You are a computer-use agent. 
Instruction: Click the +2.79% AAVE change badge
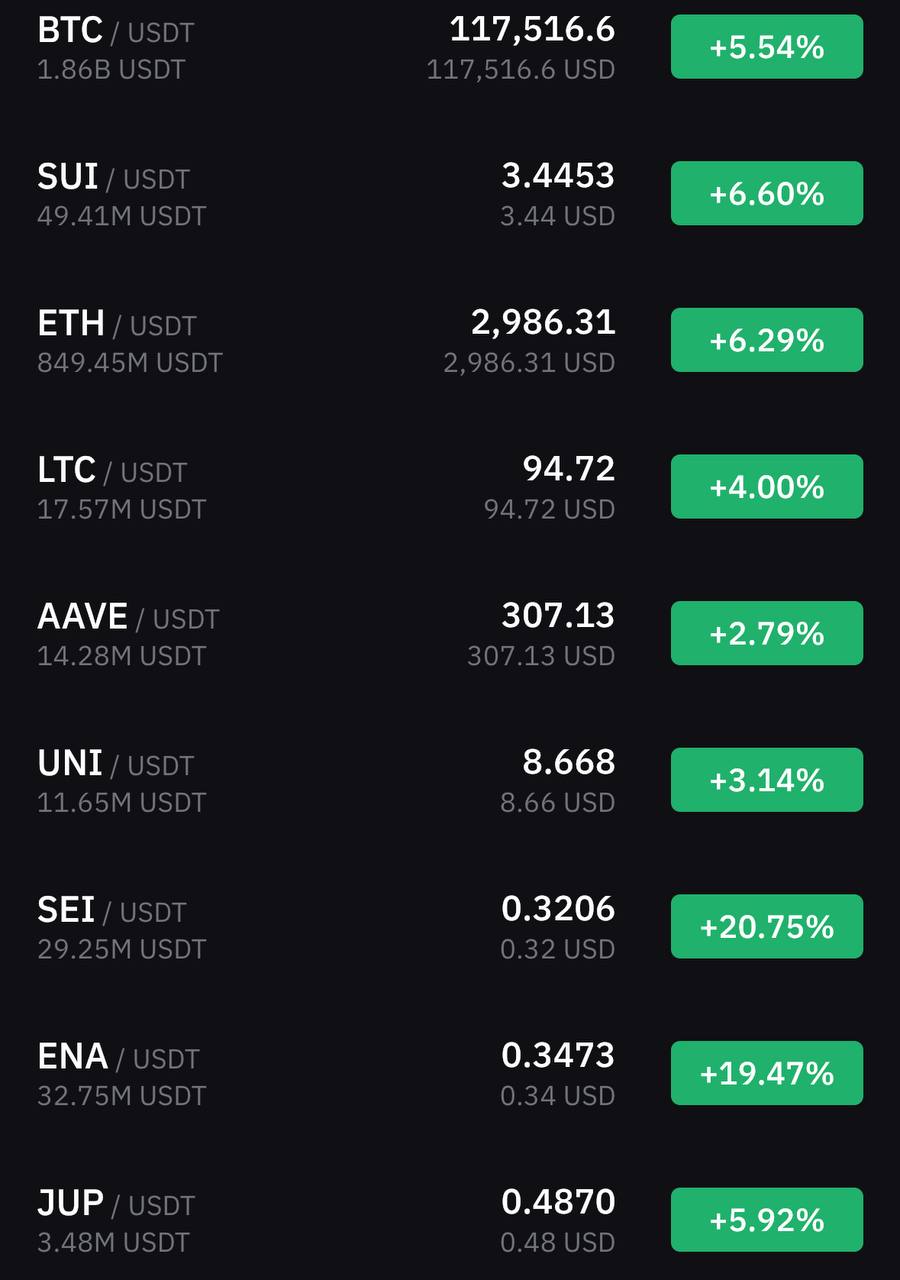pyautogui.click(x=767, y=633)
